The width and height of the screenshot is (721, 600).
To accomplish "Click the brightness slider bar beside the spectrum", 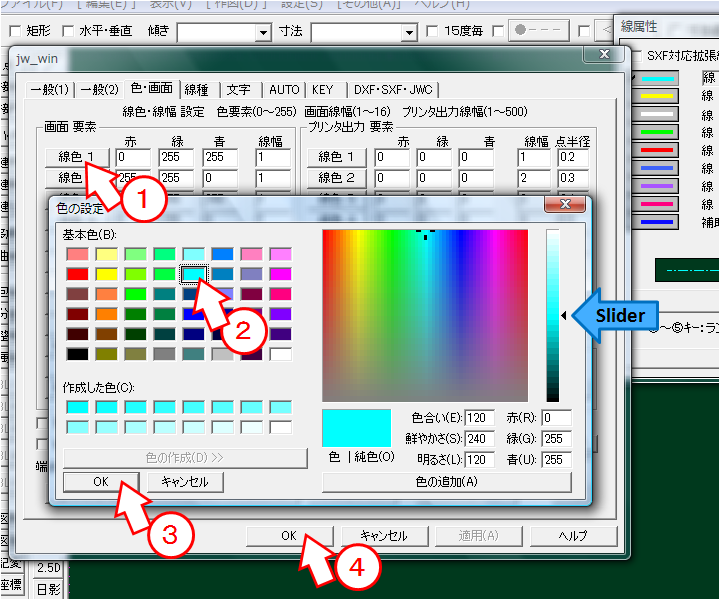I will click(552, 315).
